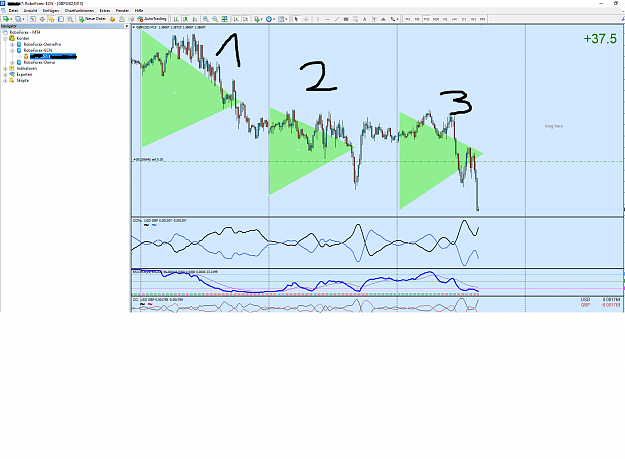Click the 'long here' chart label

(x=554, y=126)
